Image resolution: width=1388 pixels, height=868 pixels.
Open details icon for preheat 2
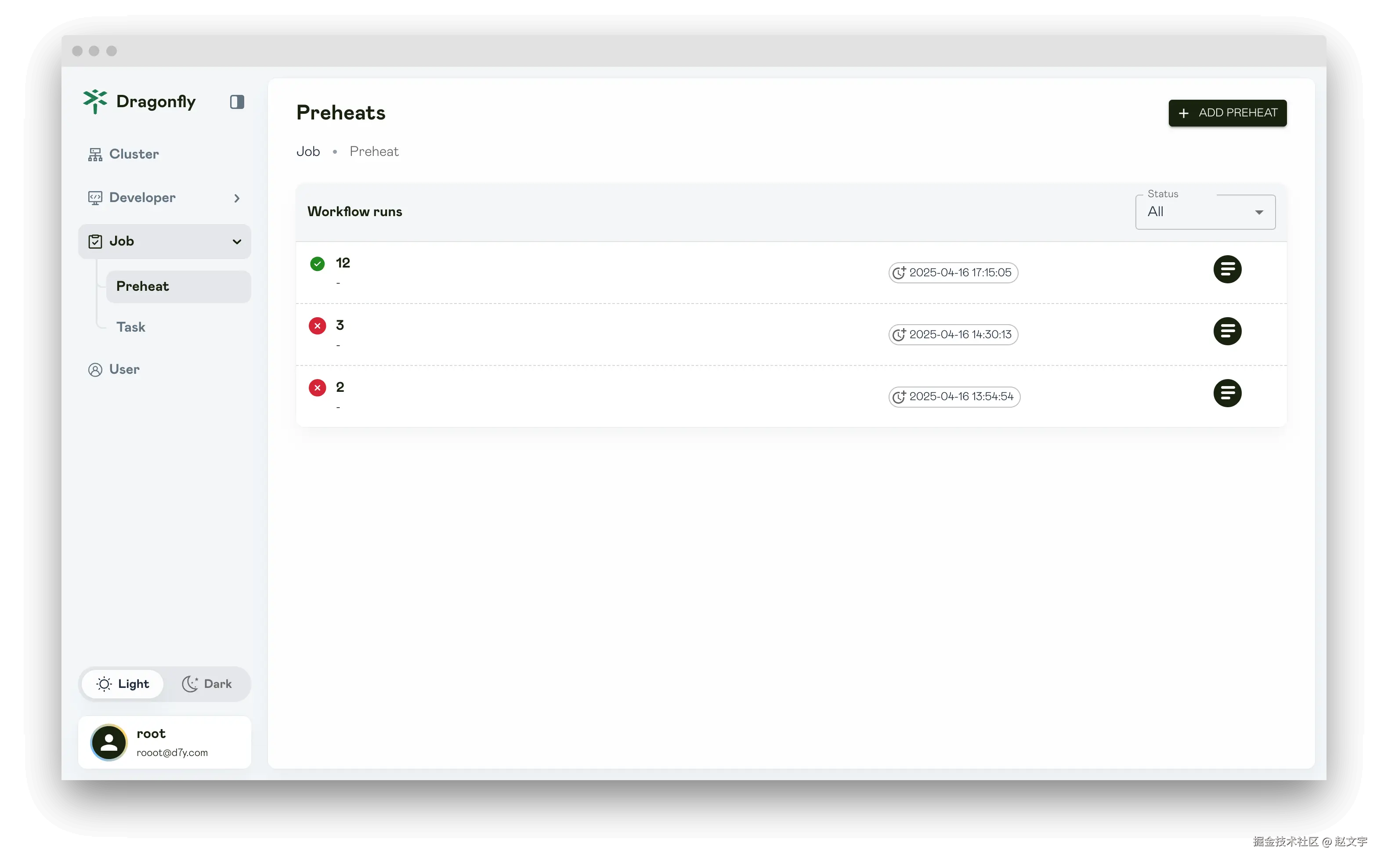click(x=1227, y=393)
